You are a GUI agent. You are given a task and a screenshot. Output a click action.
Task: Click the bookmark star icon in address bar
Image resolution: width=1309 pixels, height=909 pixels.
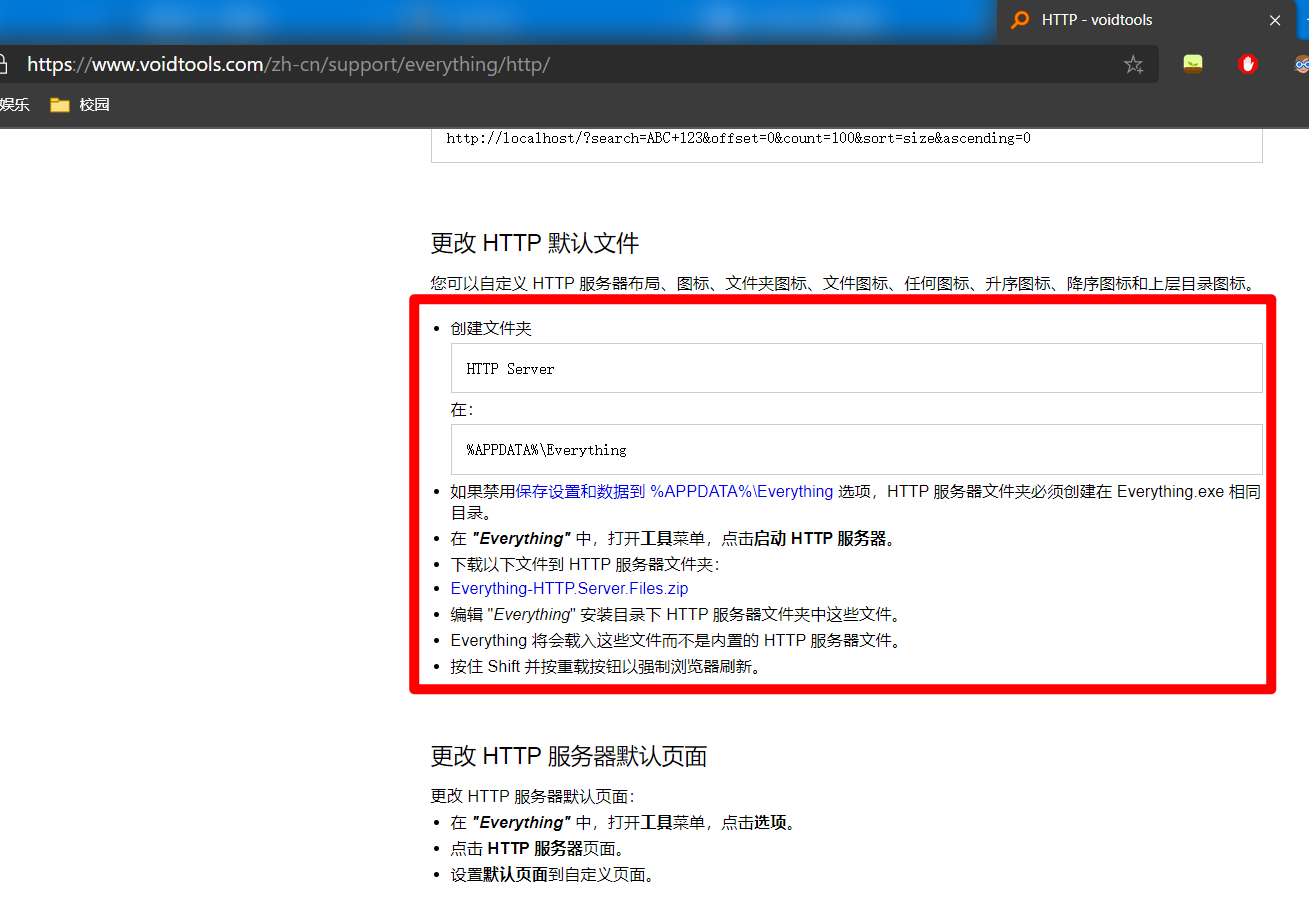click(x=1133, y=65)
